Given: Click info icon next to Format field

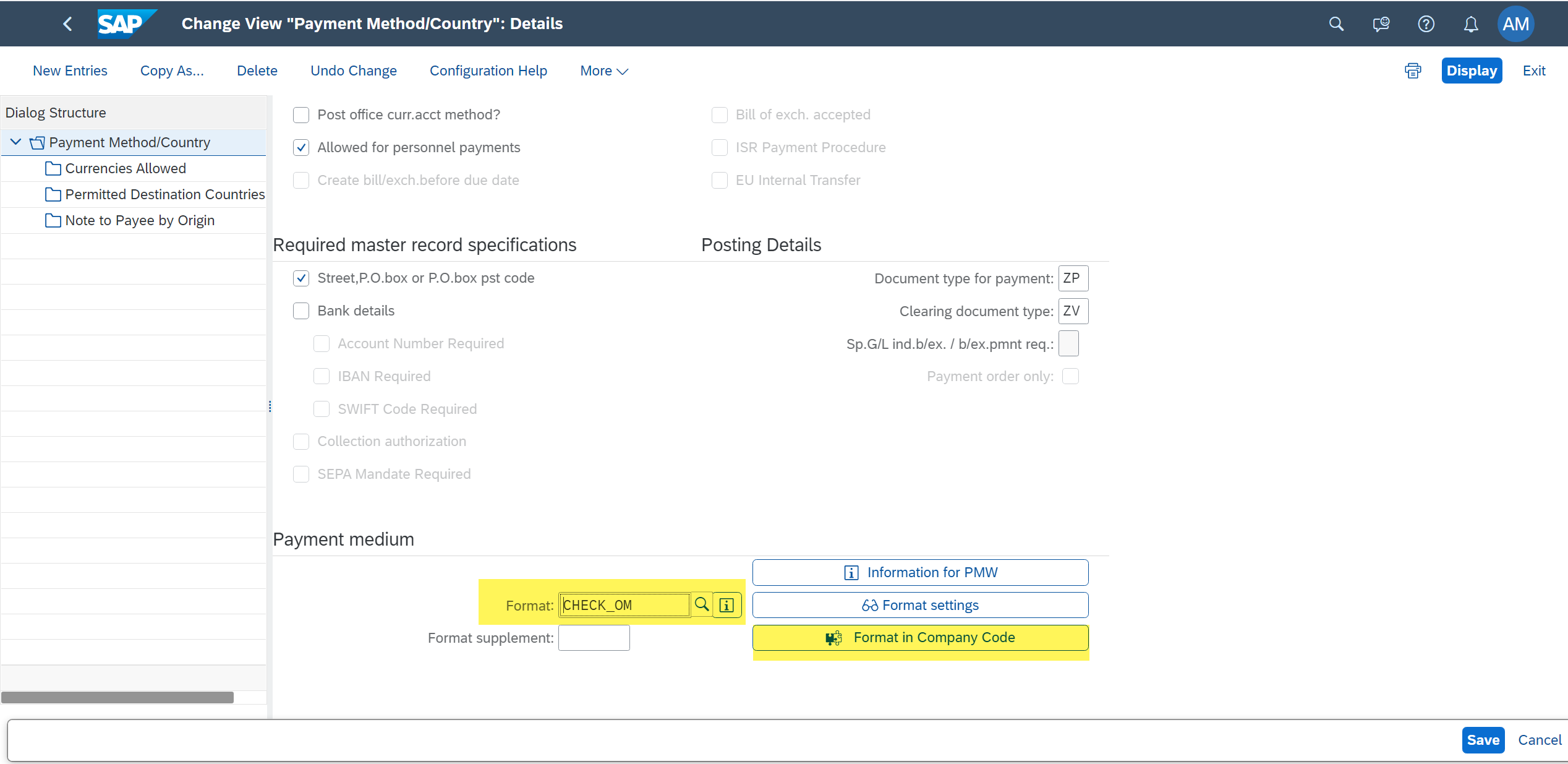Looking at the screenshot, I should tap(727, 605).
